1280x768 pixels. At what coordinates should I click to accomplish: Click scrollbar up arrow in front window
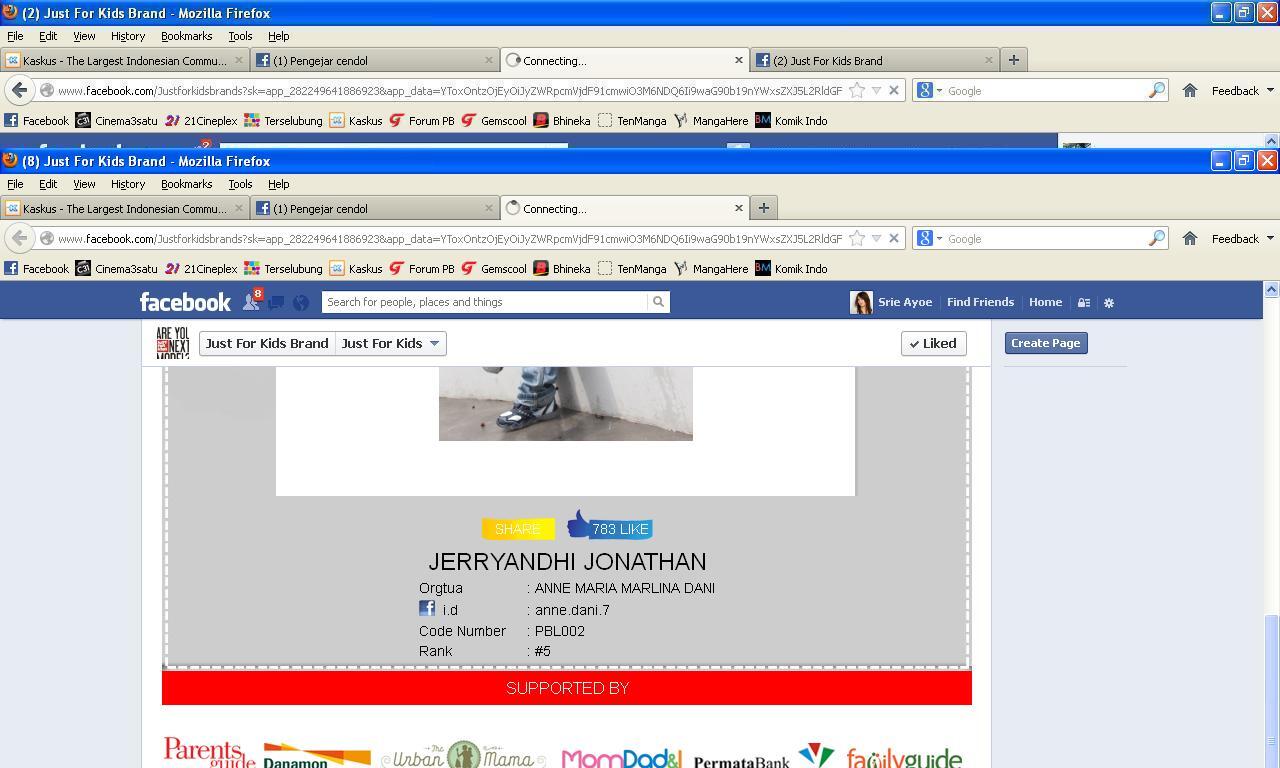pyautogui.click(x=1271, y=289)
